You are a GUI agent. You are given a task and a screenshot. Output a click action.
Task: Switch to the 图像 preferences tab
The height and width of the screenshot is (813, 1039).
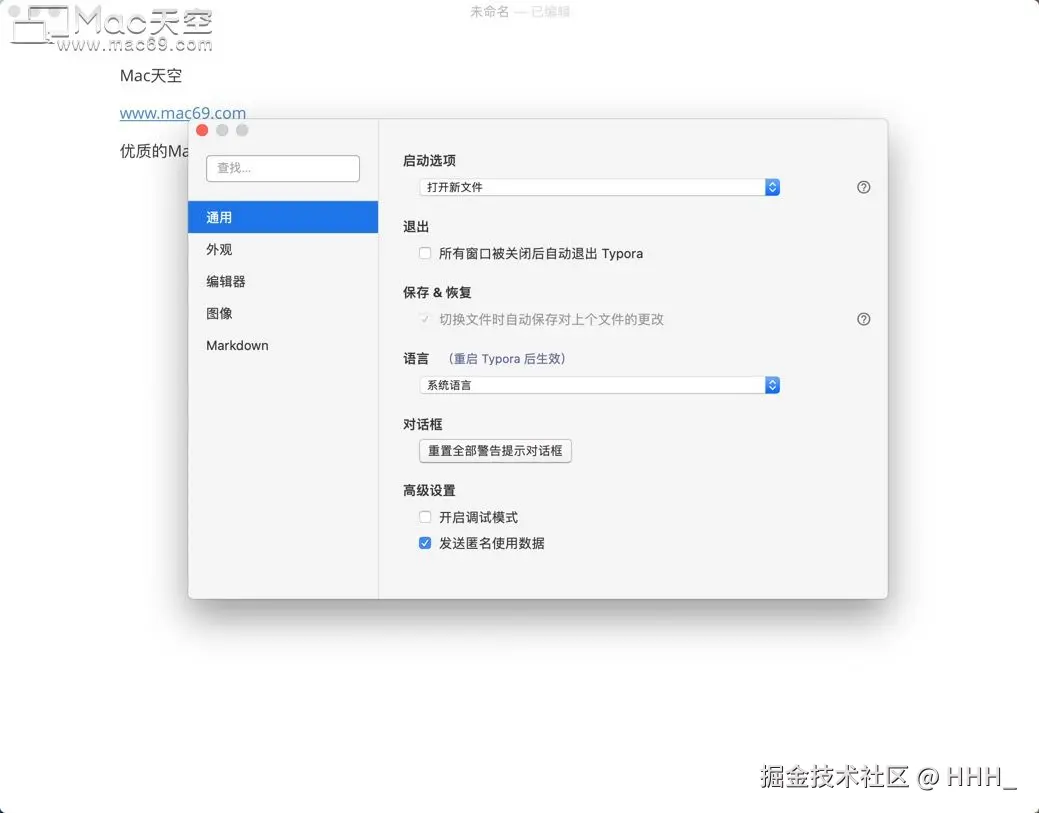pyautogui.click(x=283, y=313)
